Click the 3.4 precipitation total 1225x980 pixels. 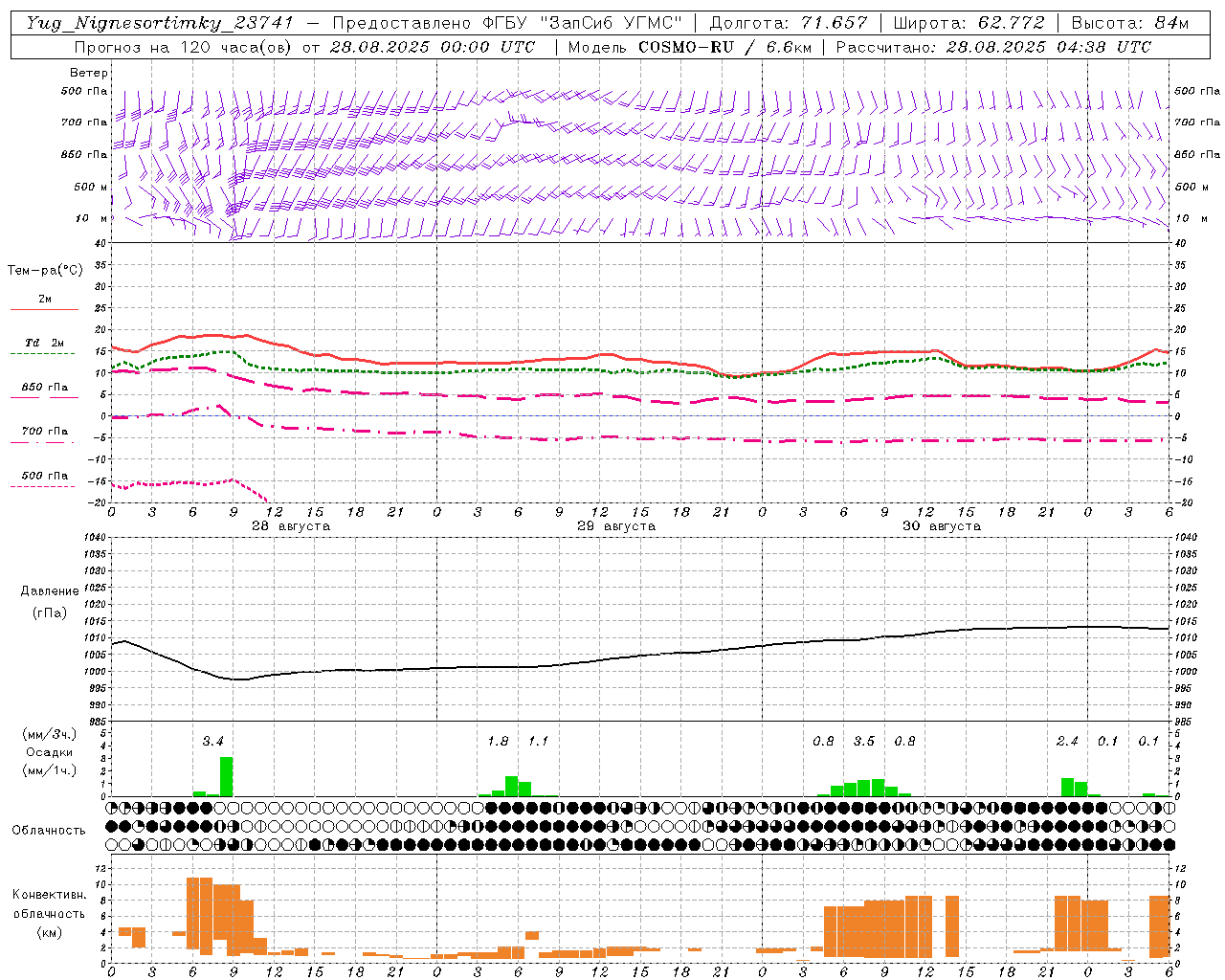(212, 742)
